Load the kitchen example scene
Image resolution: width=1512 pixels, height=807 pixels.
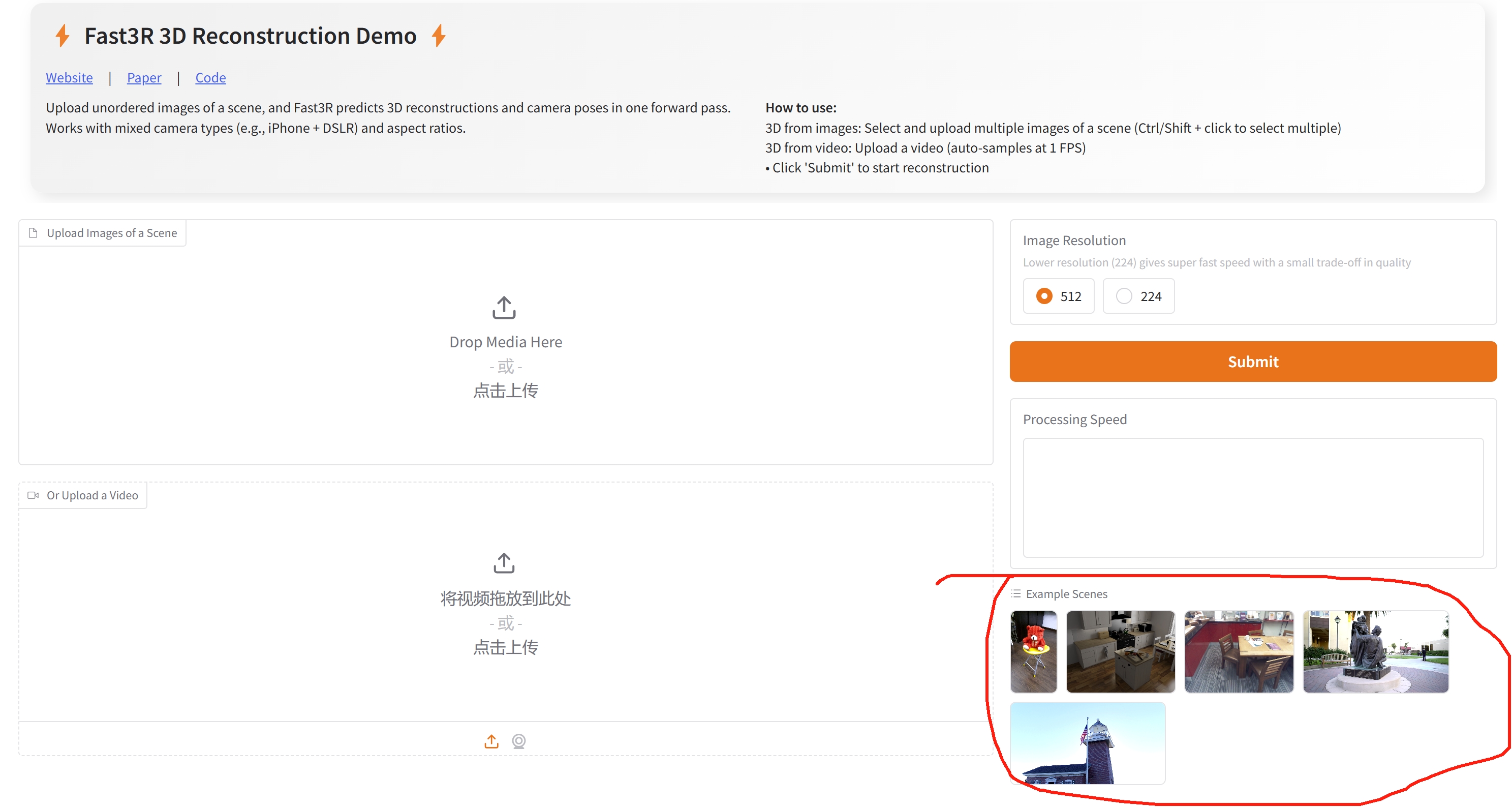click(x=1120, y=651)
